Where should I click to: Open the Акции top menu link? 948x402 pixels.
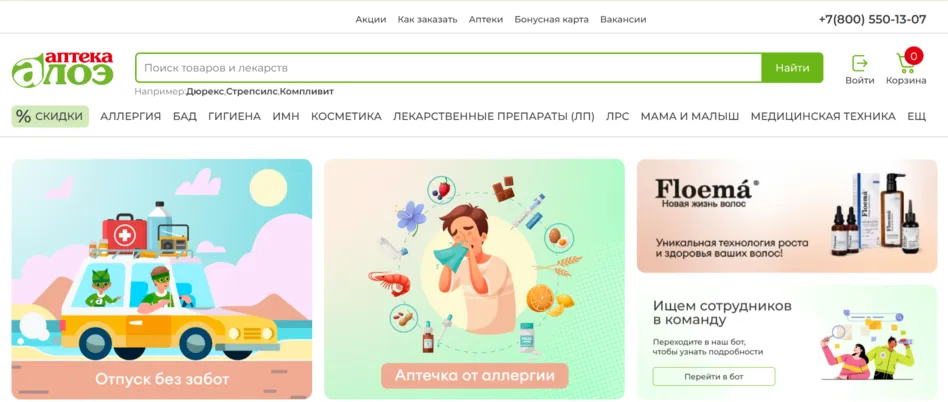[371, 19]
